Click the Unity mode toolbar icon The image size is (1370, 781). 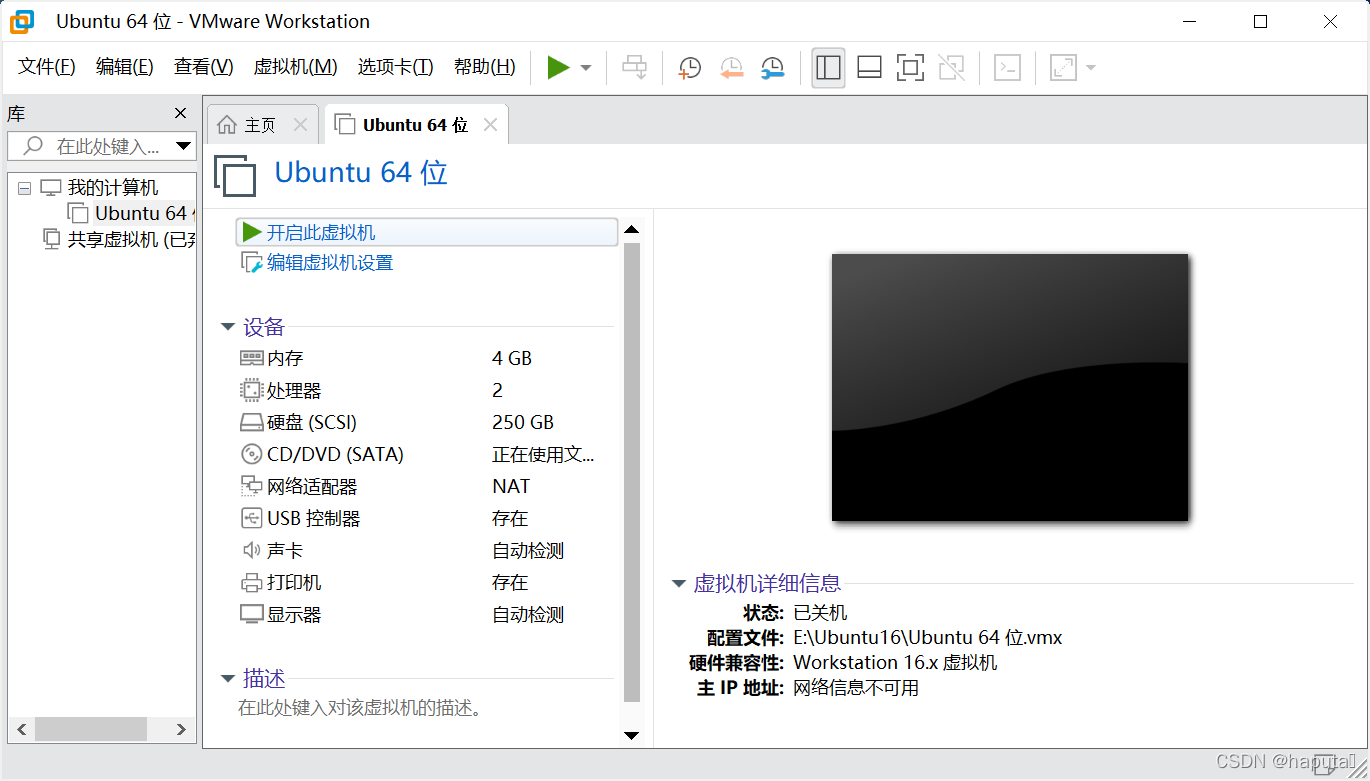coord(952,68)
